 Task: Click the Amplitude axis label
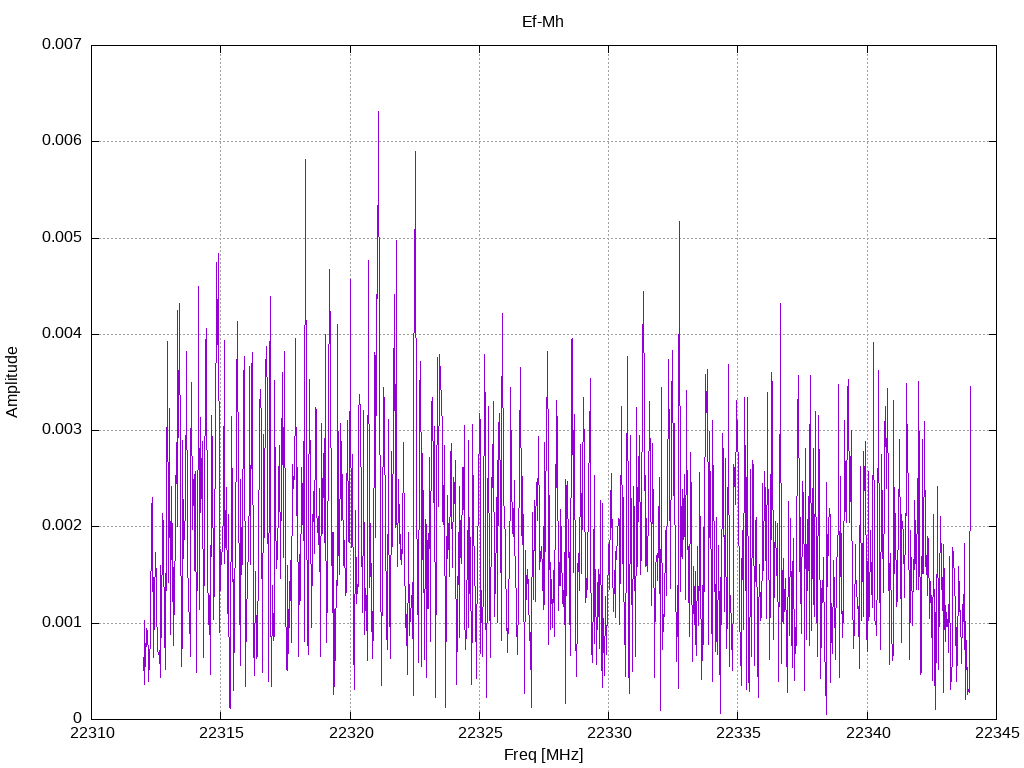pos(12,382)
